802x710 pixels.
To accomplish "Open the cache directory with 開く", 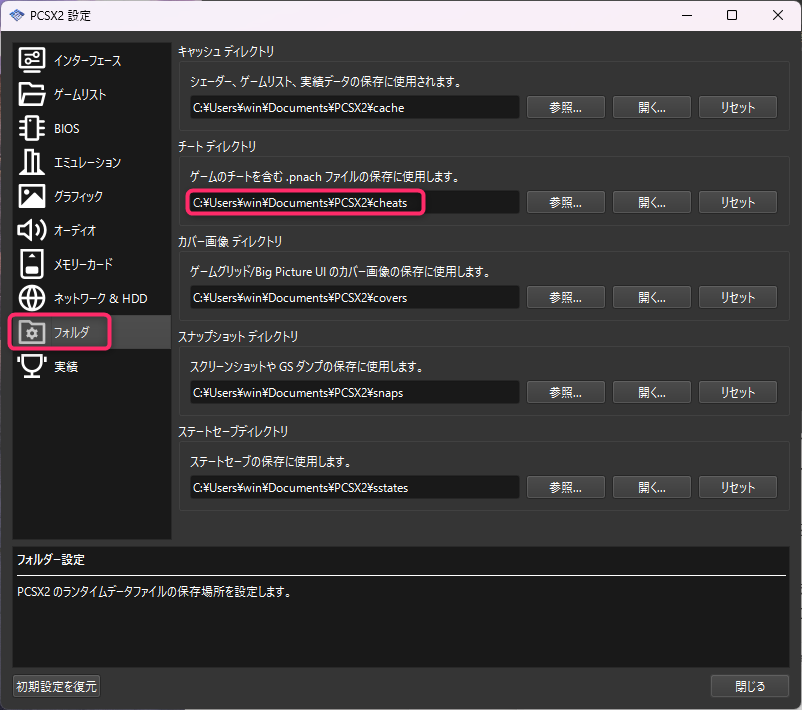I will (652, 107).
